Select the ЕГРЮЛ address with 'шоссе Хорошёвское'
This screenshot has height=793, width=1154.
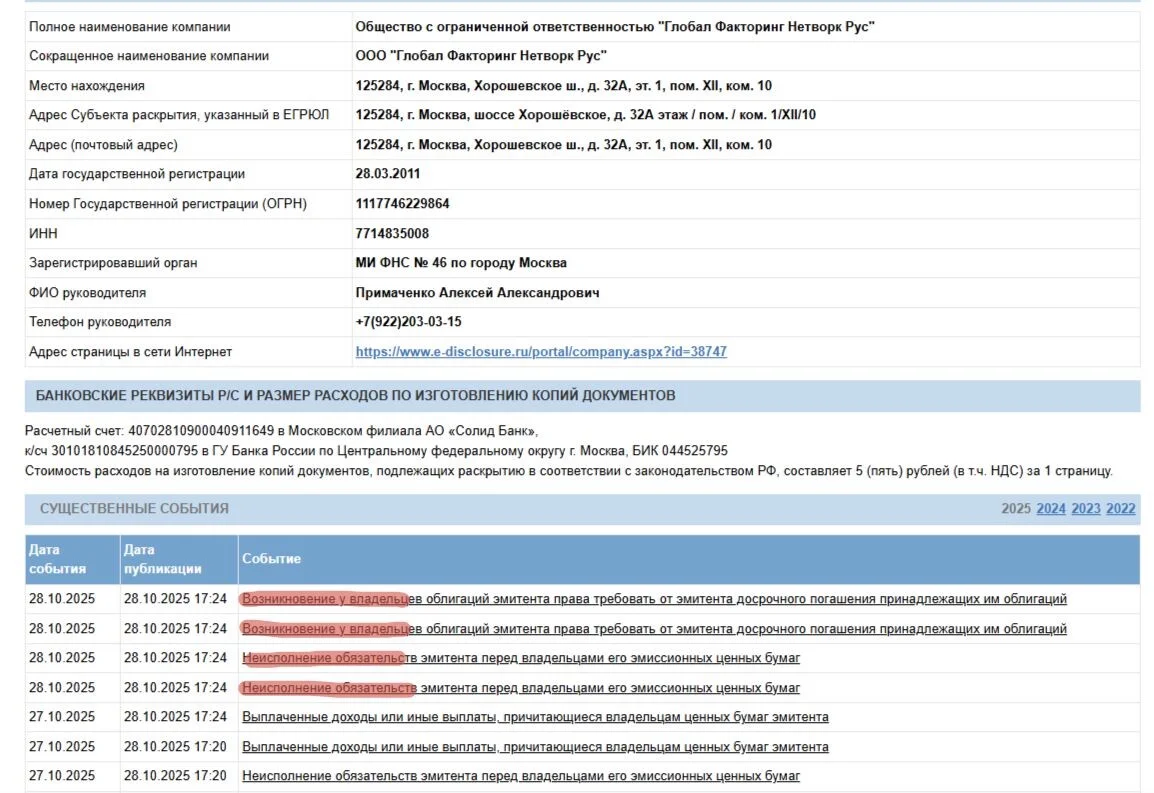pyautogui.click(x=586, y=115)
